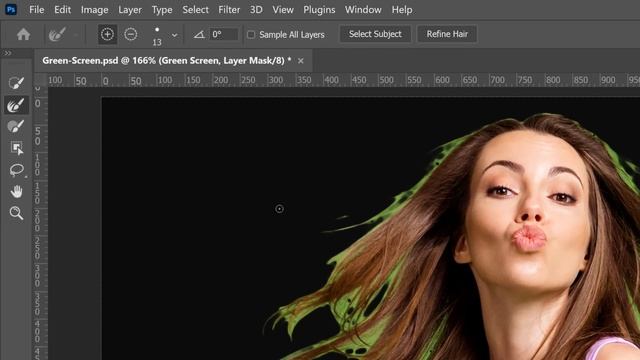
Task: Expand the tools panel double-arrow
Action: [x=7, y=53]
